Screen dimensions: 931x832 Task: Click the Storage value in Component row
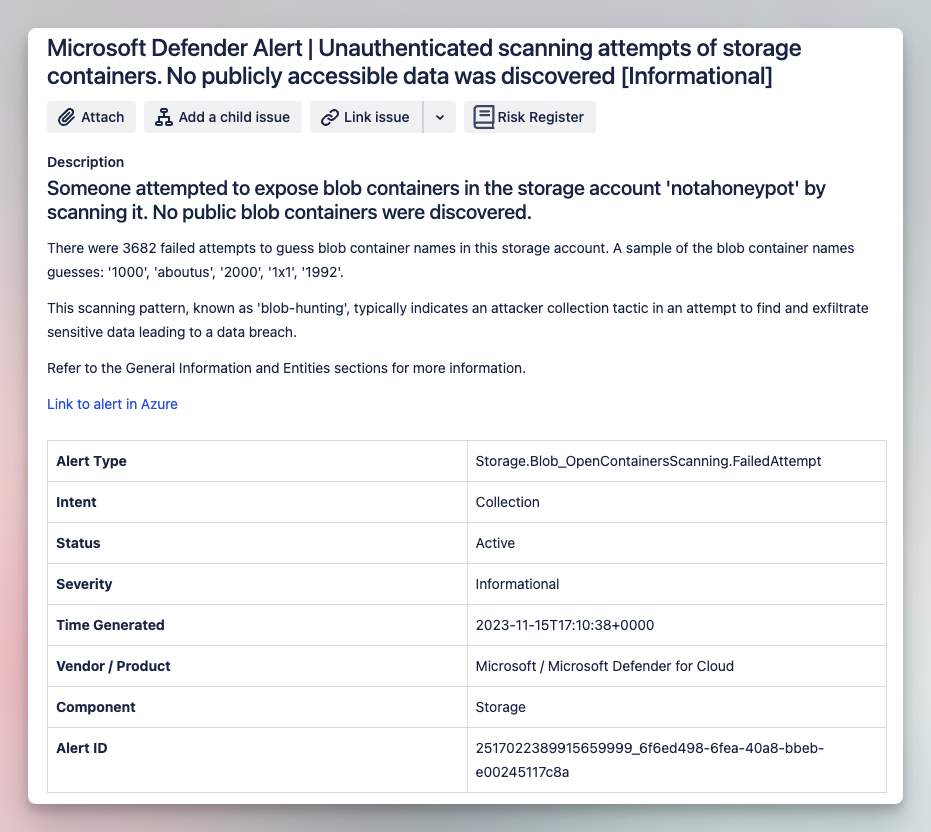pos(501,707)
